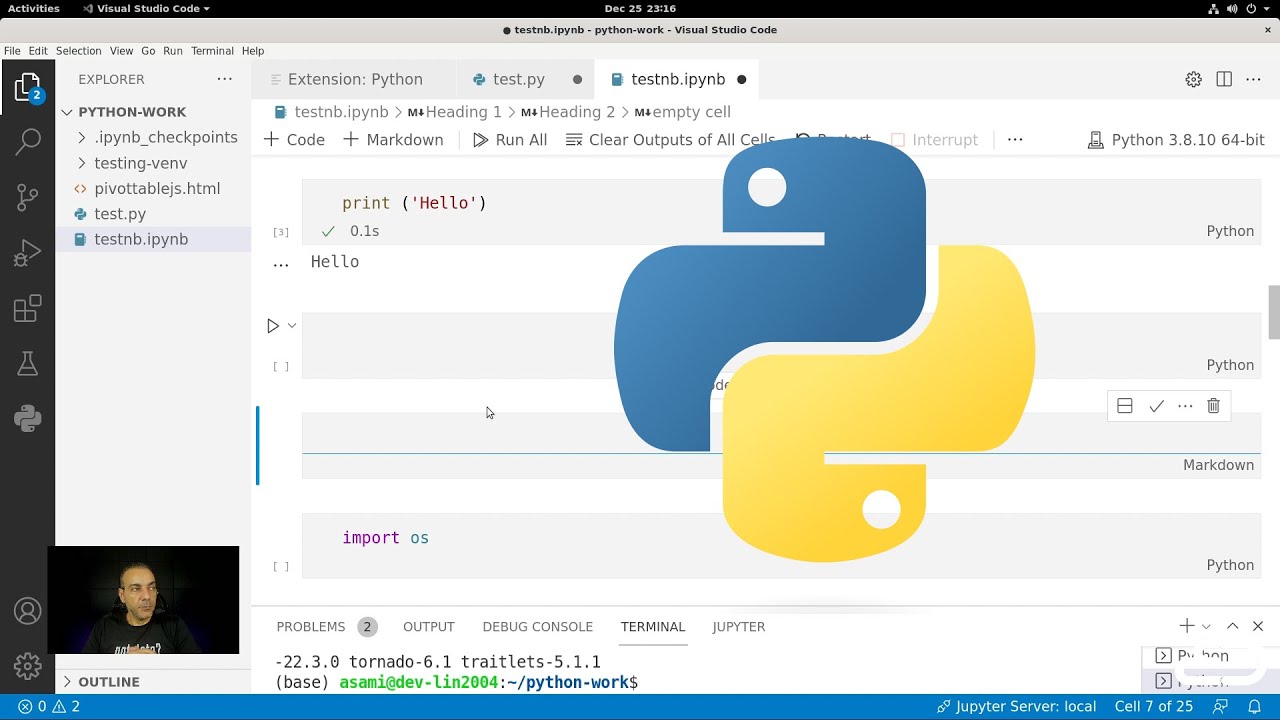Open the Run and Debug view
Viewport: 1280px width, 720px height.
point(28,253)
